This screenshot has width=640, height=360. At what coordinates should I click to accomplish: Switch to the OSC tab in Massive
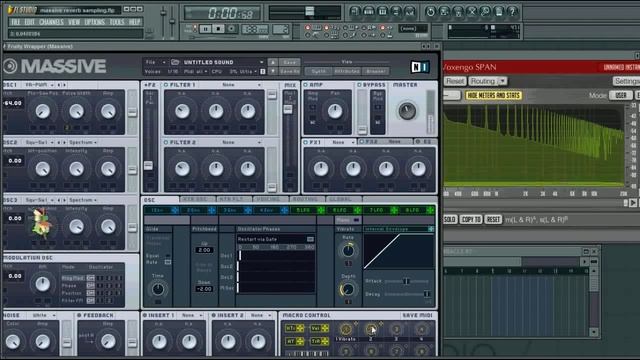(160, 200)
